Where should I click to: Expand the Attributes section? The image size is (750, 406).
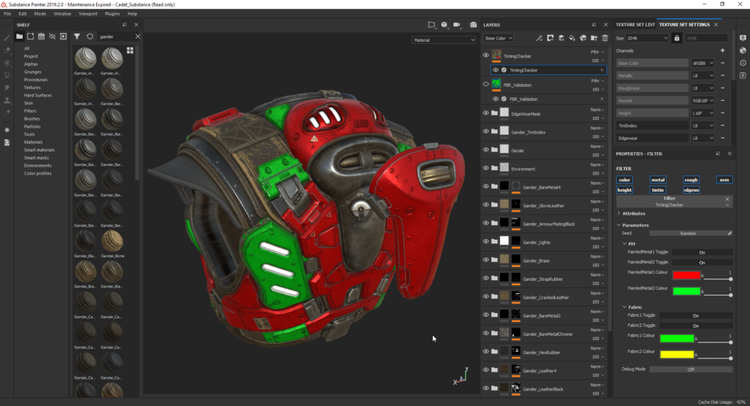tap(634, 213)
